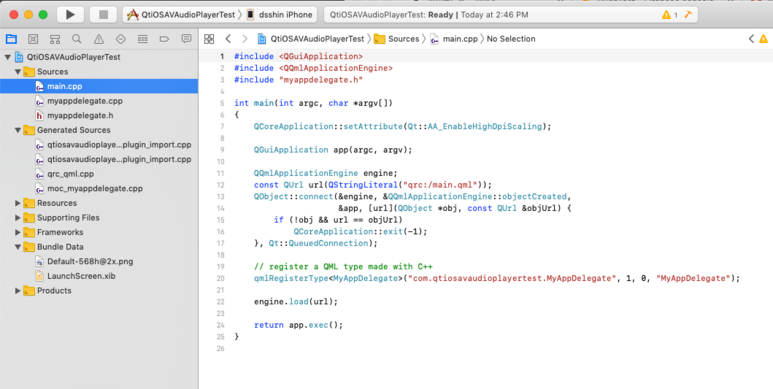Go back in editor history
Screen dimensions: 773x389
228,39
